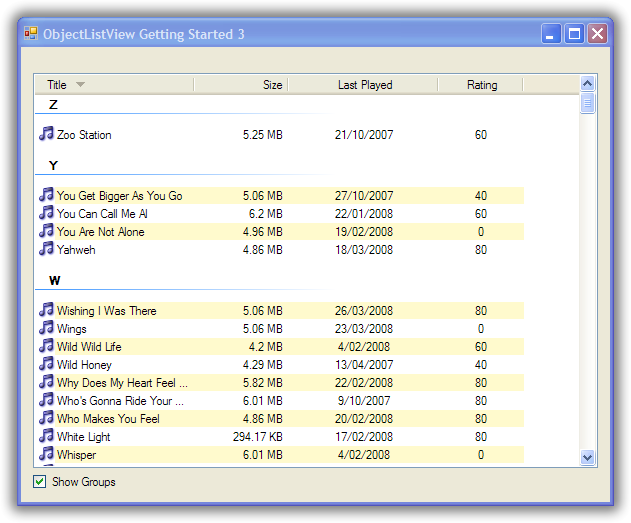Click the vertical scrollbar thumb
Viewport: 631px width, 523px height.
click(588, 103)
